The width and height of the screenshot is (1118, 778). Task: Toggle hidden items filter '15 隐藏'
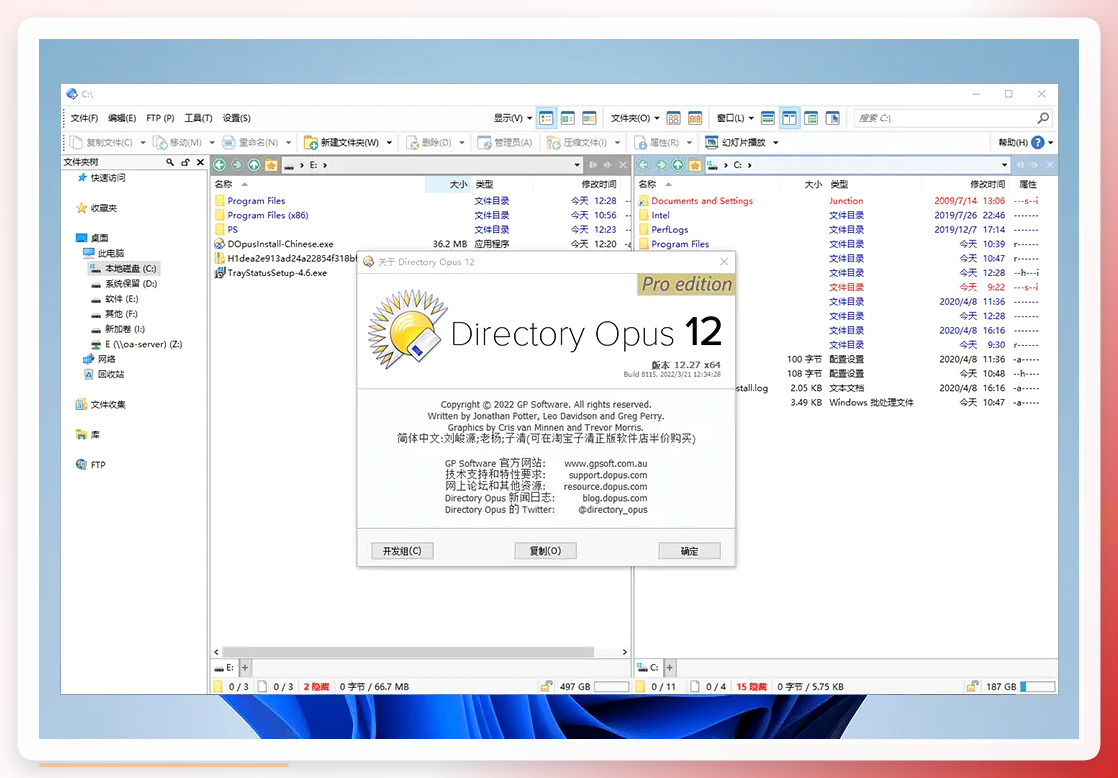click(x=752, y=687)
